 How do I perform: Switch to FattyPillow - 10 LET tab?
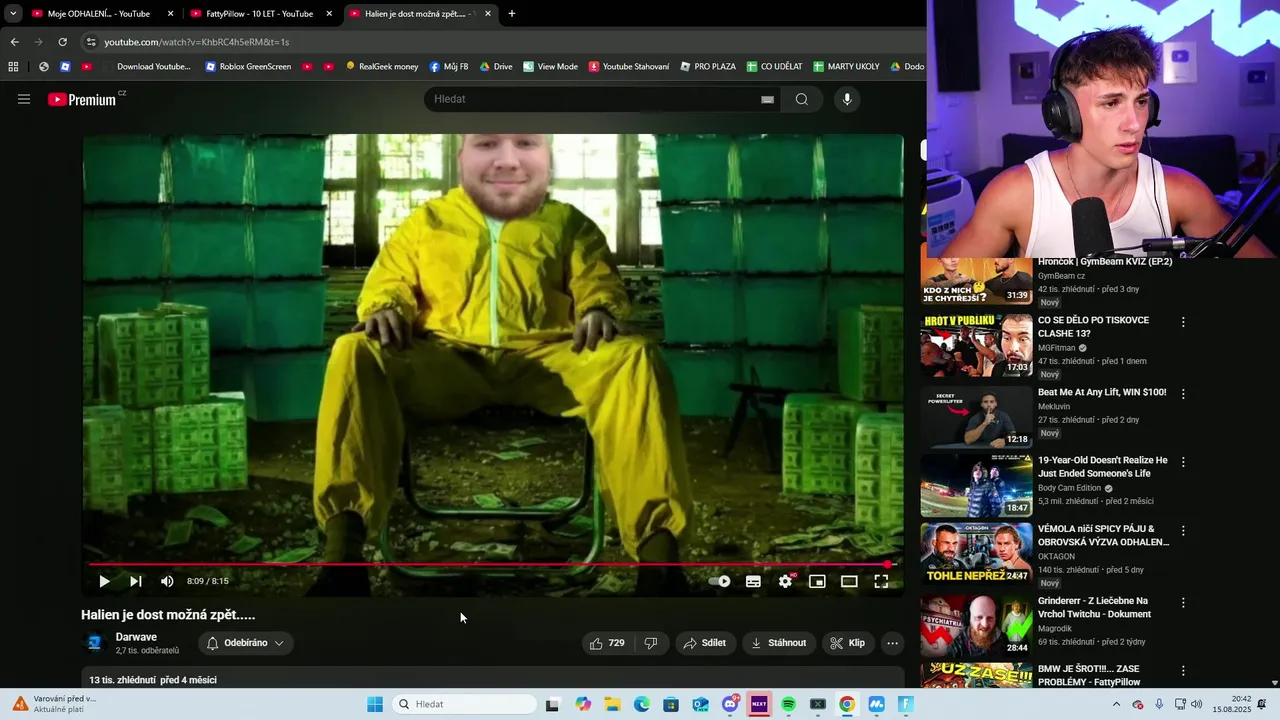coord(259,14)
